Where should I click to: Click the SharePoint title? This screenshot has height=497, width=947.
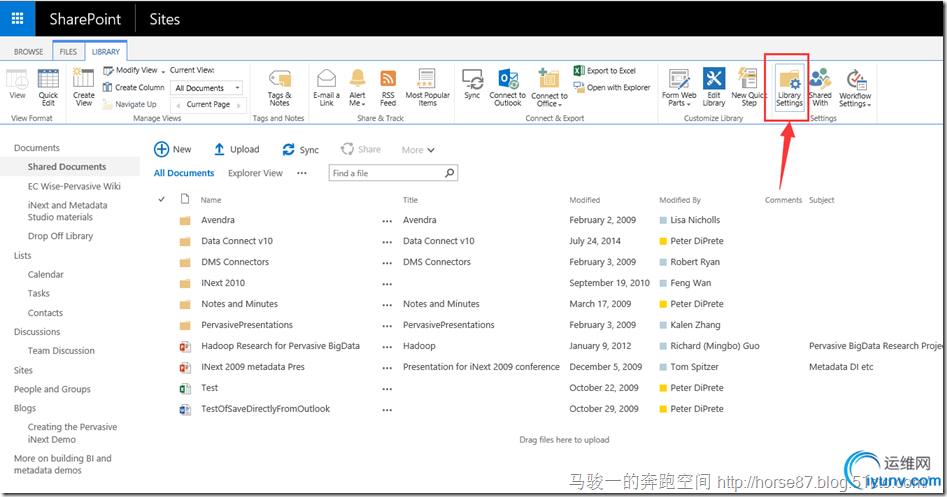[85, 19]
